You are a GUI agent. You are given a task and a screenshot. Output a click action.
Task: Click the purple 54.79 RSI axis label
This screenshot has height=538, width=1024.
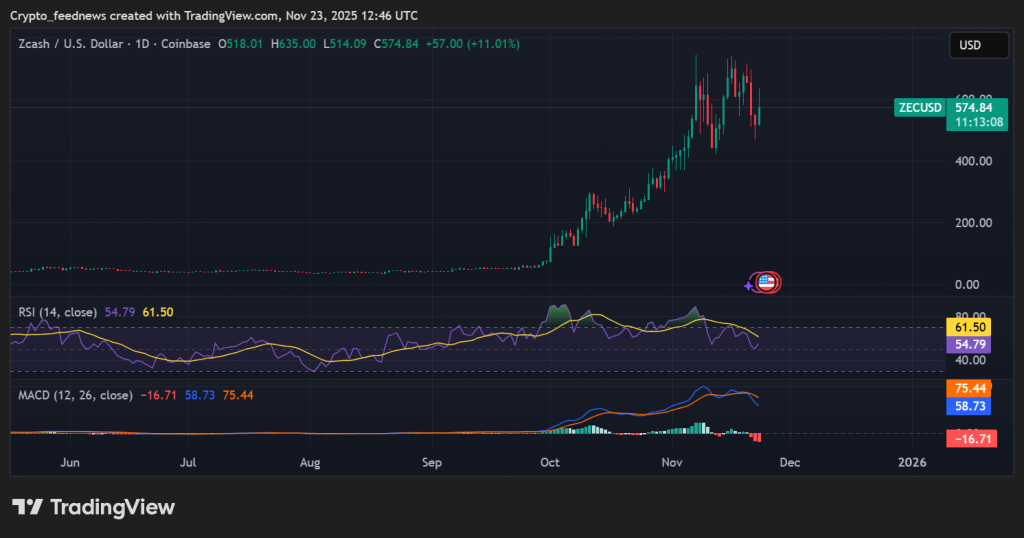(969, 344)
